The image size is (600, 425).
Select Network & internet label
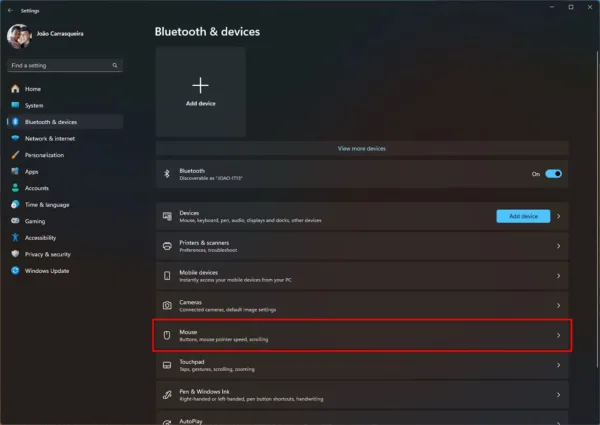click(x=50, y=138)
